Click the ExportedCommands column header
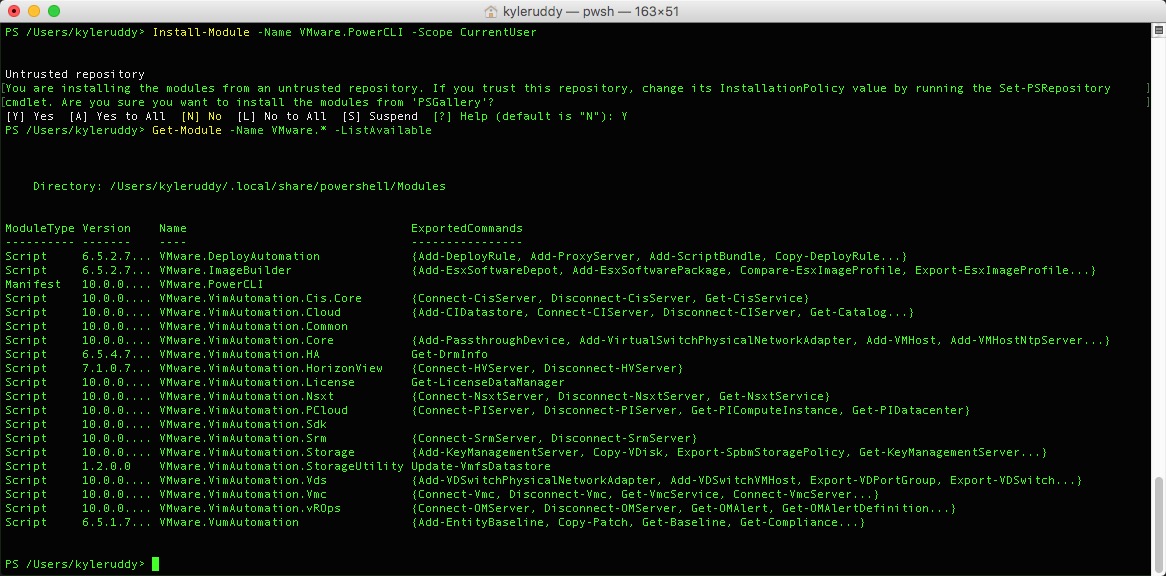The height and width of the screenshot is (576, 1166). click(x=467, y=228)
